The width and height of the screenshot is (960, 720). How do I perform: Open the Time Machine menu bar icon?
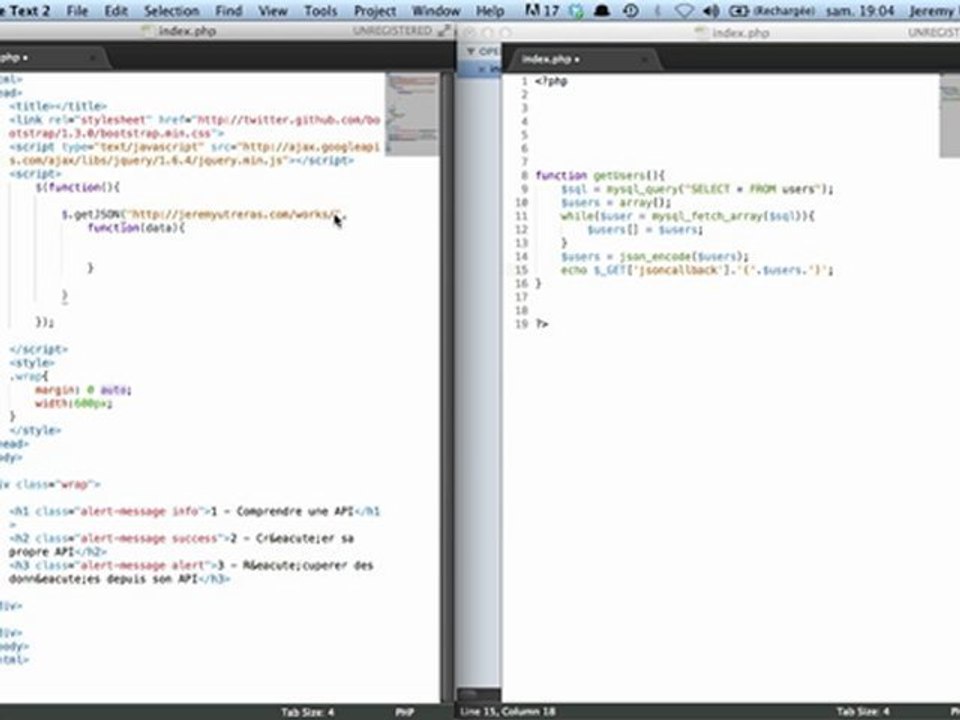(631, 10)
